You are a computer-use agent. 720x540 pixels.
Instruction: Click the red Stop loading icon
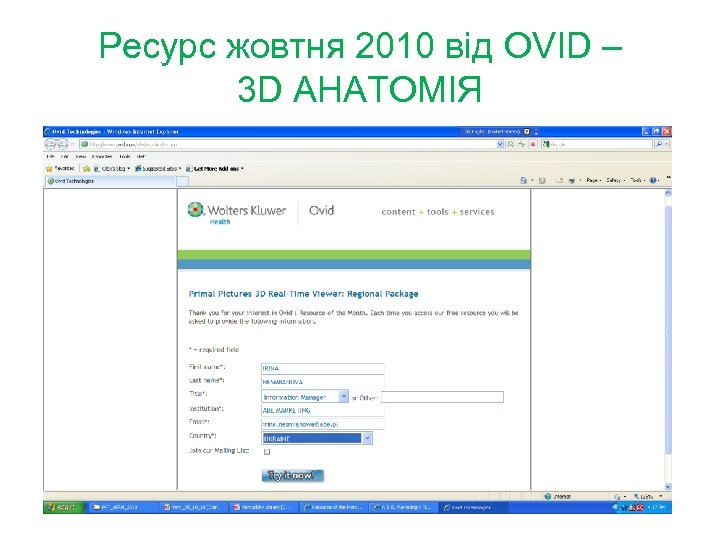point(533,144)
